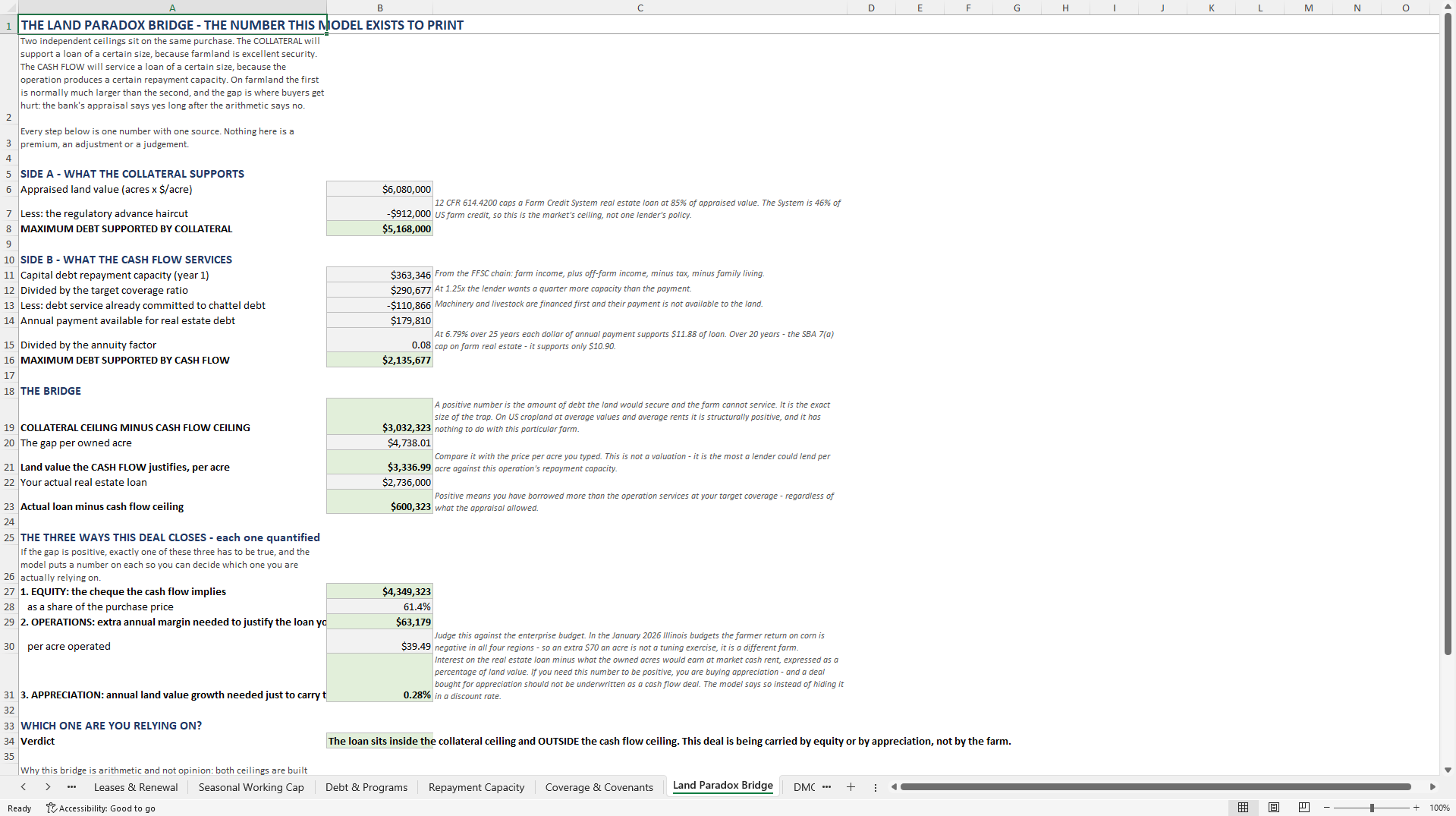Screen dimensions: 1456x816
Task: Show hidden sheets at the left (ellipsis)
Action: [71, 787]
